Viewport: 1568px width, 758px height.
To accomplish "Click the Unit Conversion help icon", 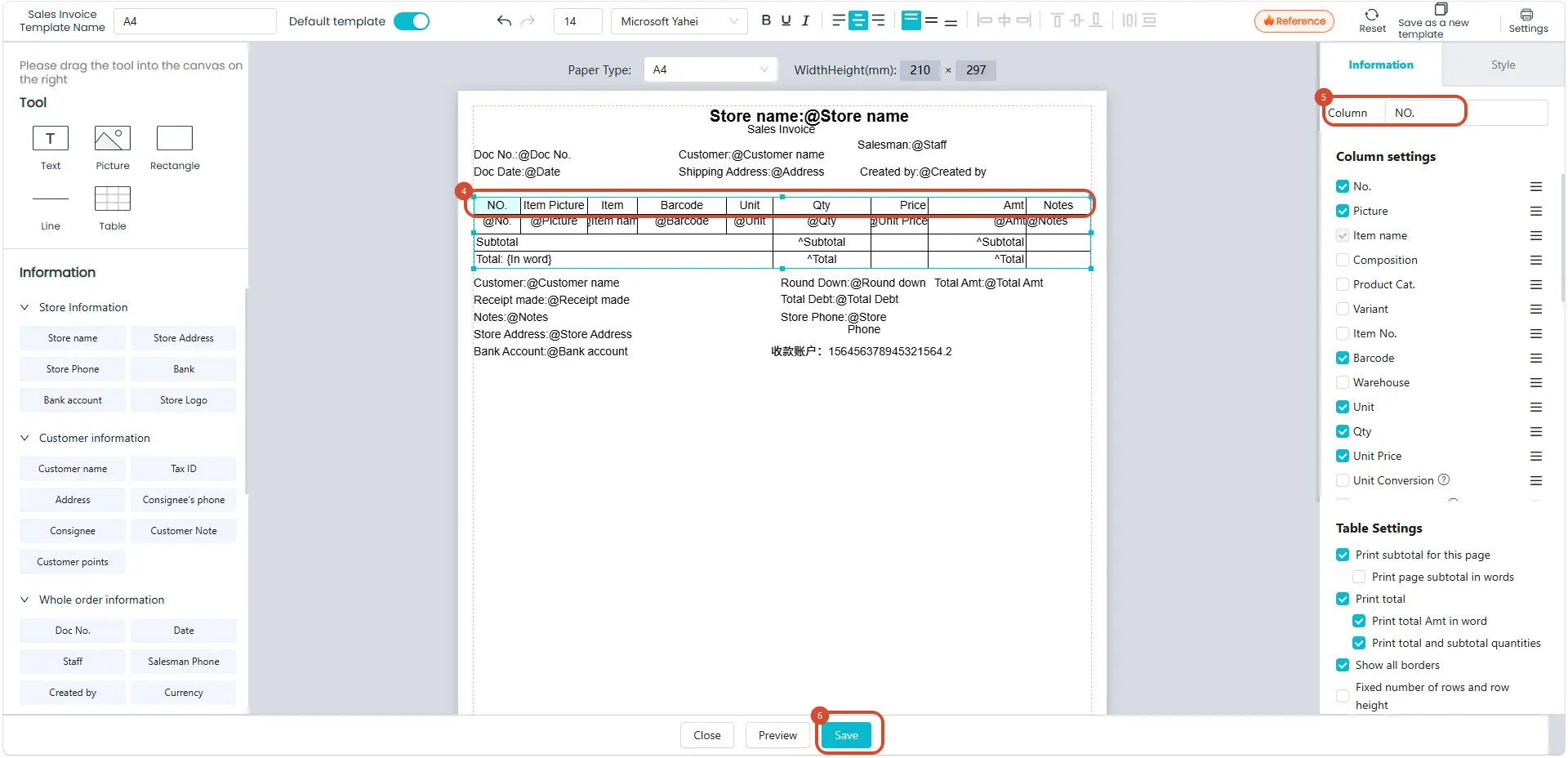I will [x=1444, y=479].
